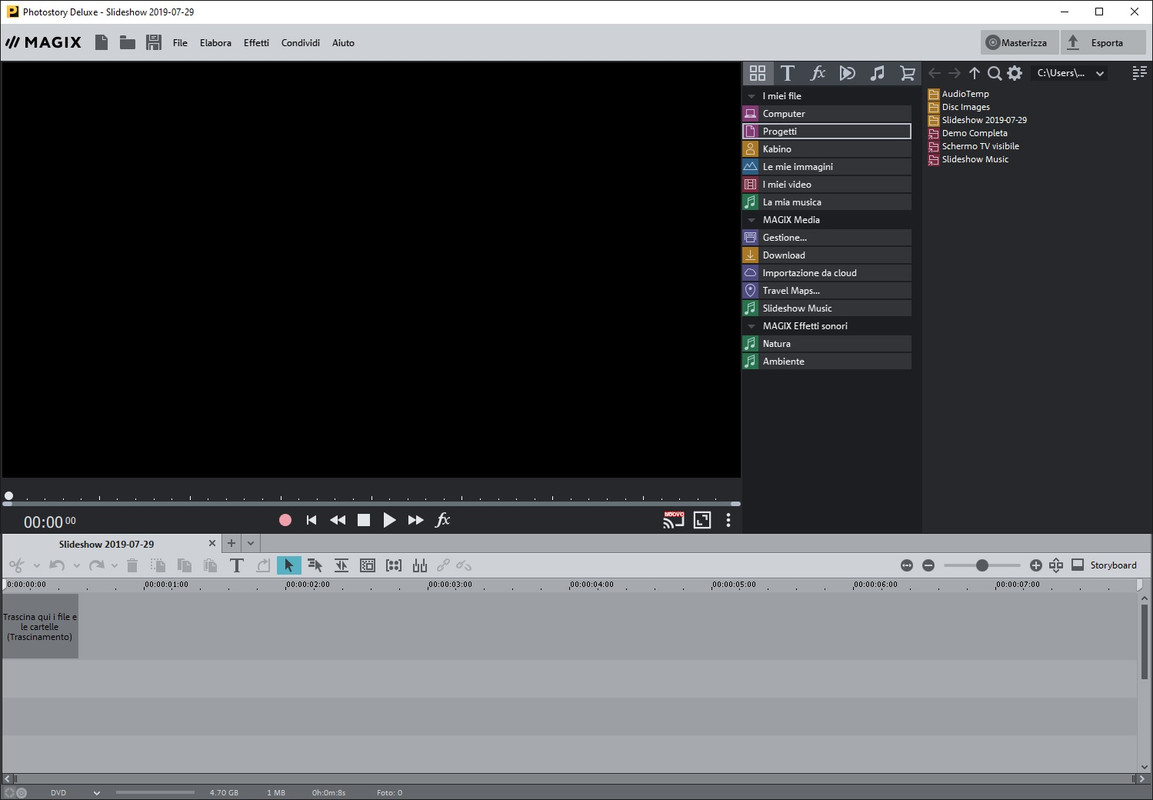Select the mouse pointer arrow tool in timeline toolbar
Viewport: 1153px width, 800px height.
[x=289, y=565]
